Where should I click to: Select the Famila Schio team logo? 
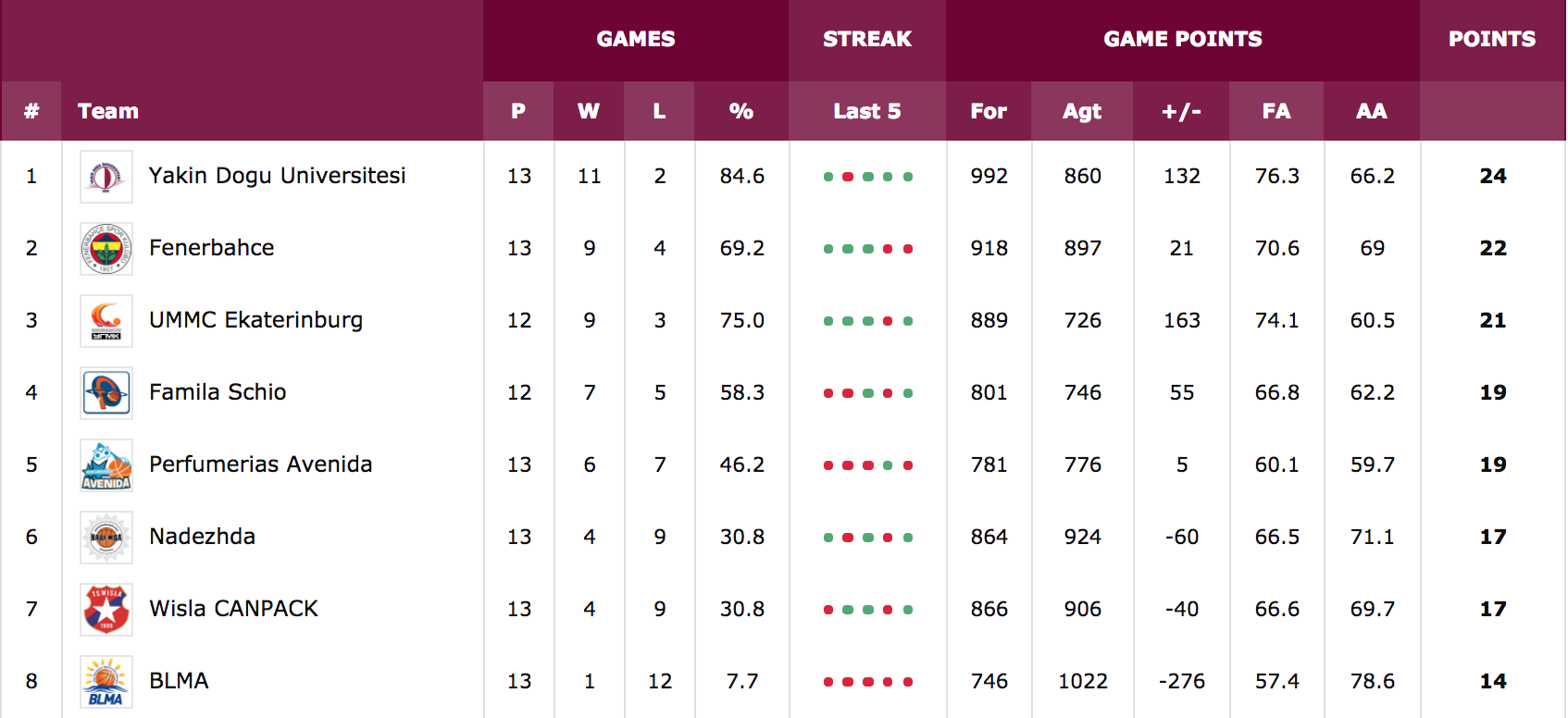pyautogui.click(x=106, y=393)
